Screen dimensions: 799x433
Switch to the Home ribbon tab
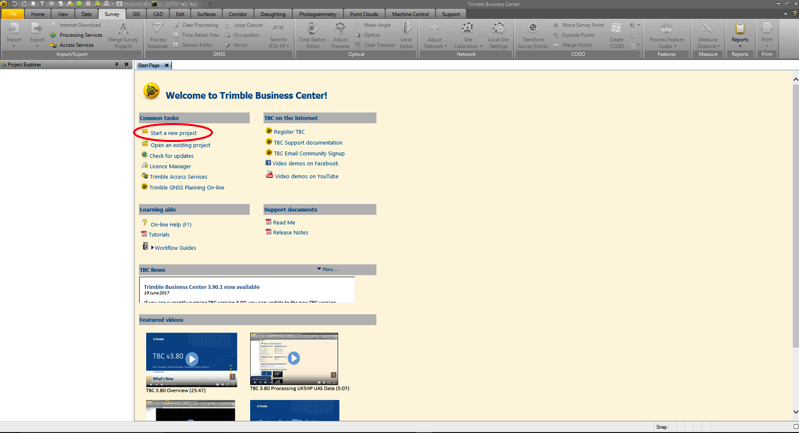point(38,14)
